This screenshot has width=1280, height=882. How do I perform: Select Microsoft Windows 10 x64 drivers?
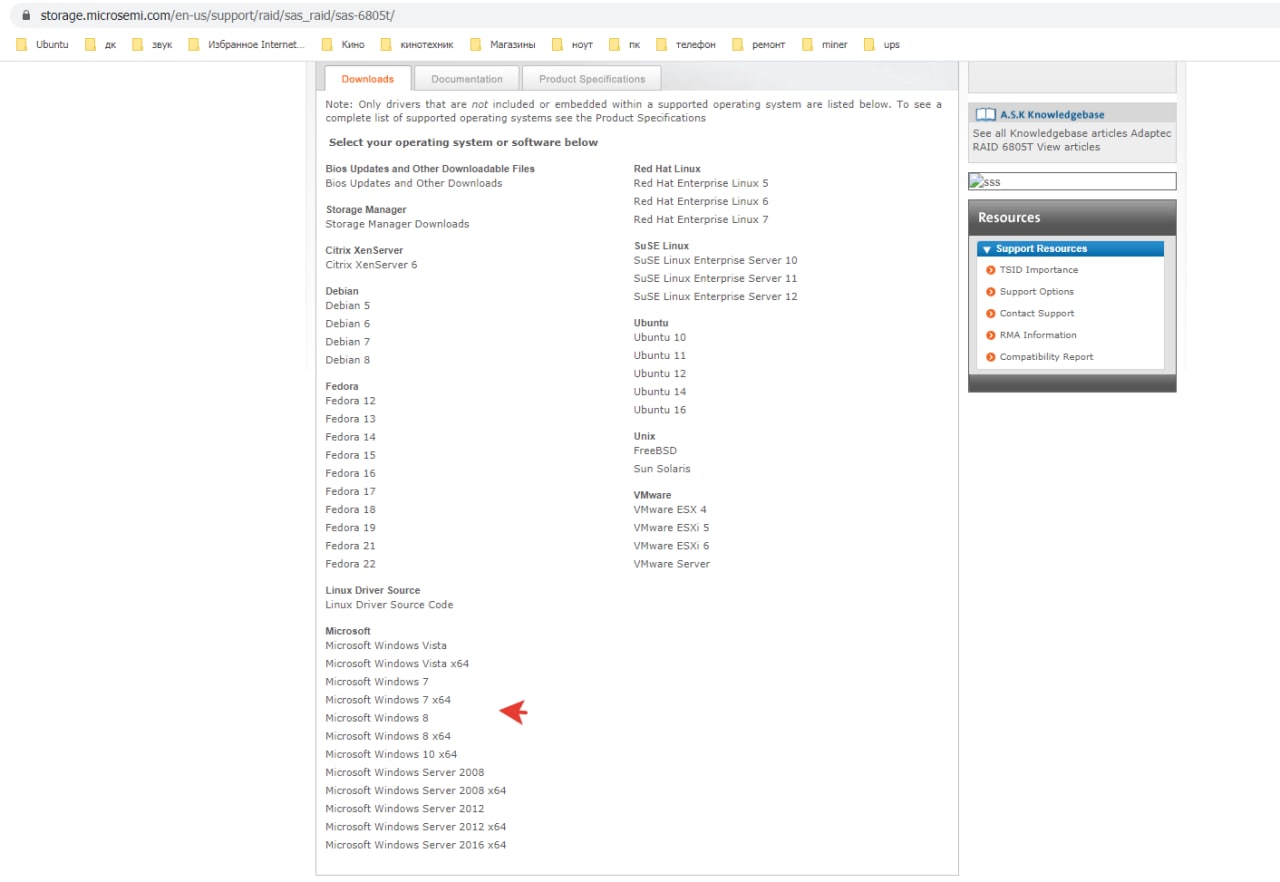(391, 754)
